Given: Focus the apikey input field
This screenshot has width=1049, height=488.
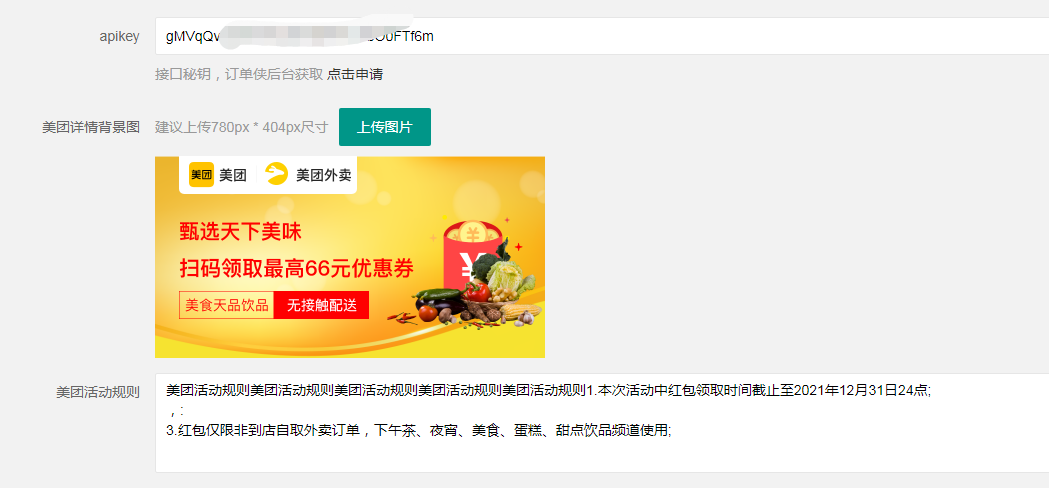Looking at the screenshot, I should tap(601, 36).
